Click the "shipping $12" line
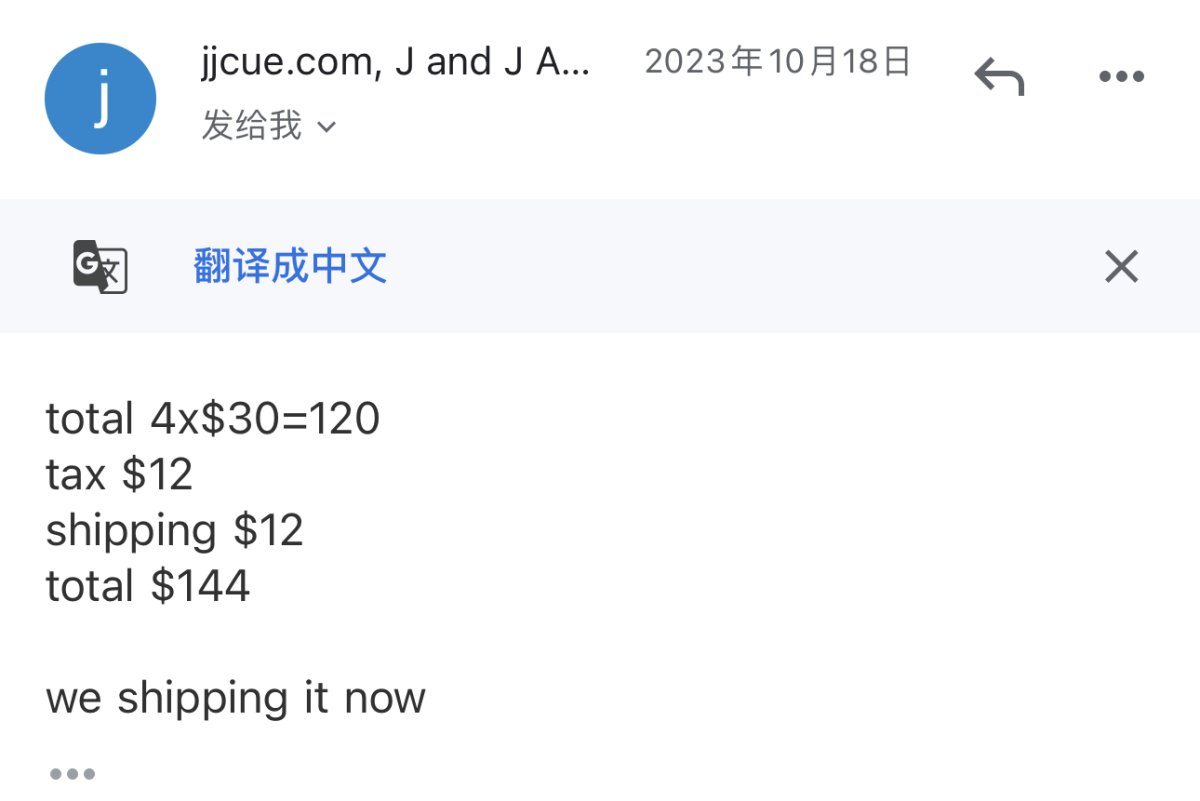1200x801 pixels. click(174, 530)
